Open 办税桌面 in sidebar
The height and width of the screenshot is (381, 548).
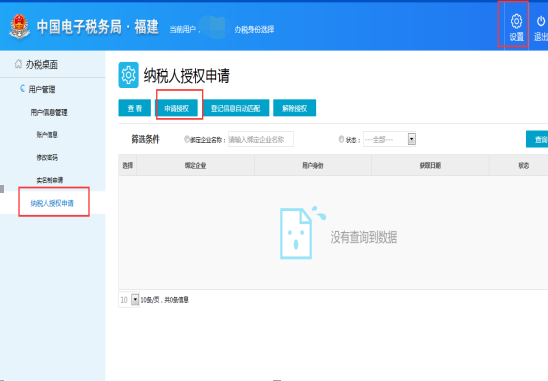(x=41, y=64)
